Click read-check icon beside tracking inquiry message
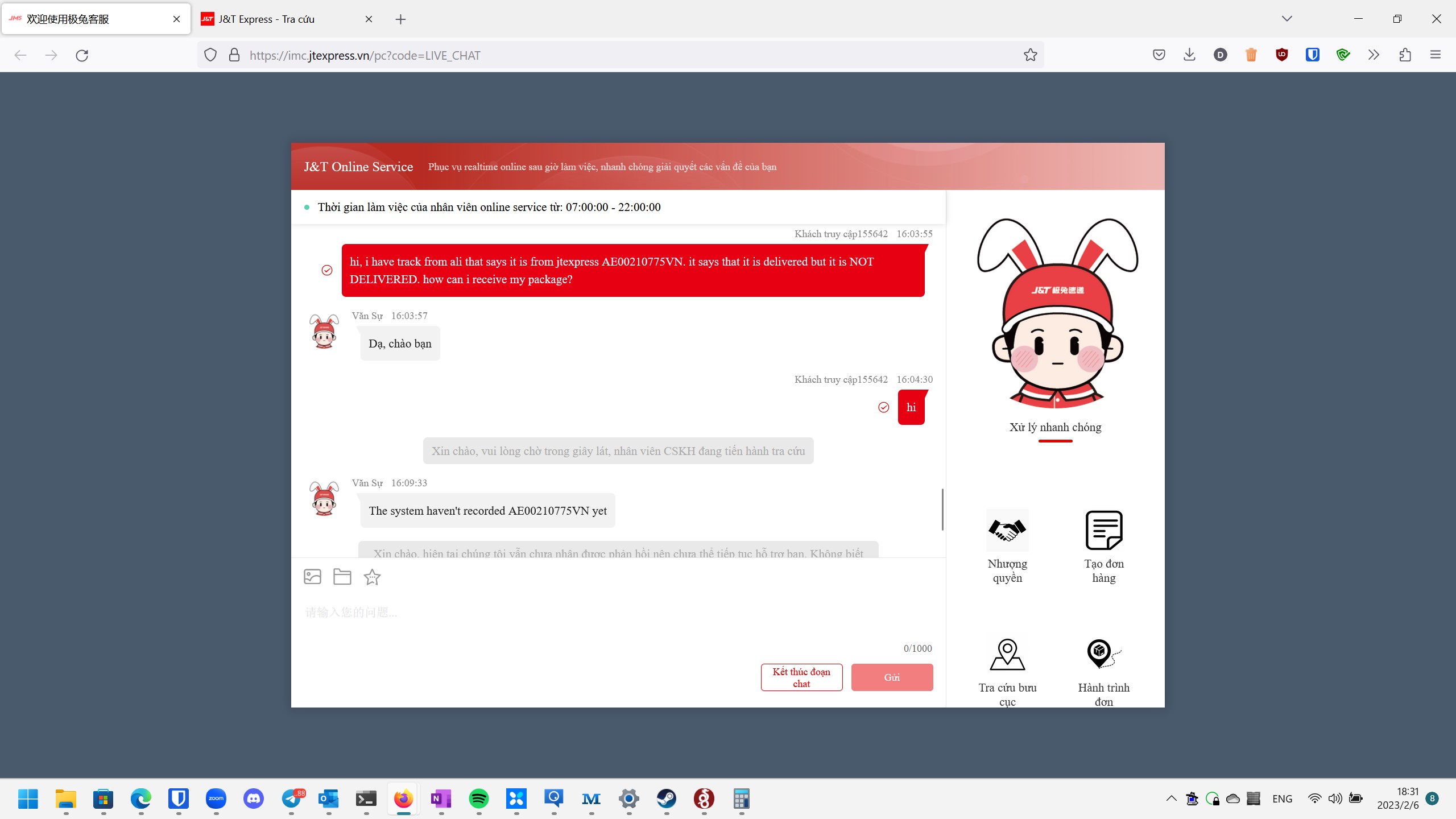The height and width of the screenshot is (819, 1456). [x=327, y=270]
